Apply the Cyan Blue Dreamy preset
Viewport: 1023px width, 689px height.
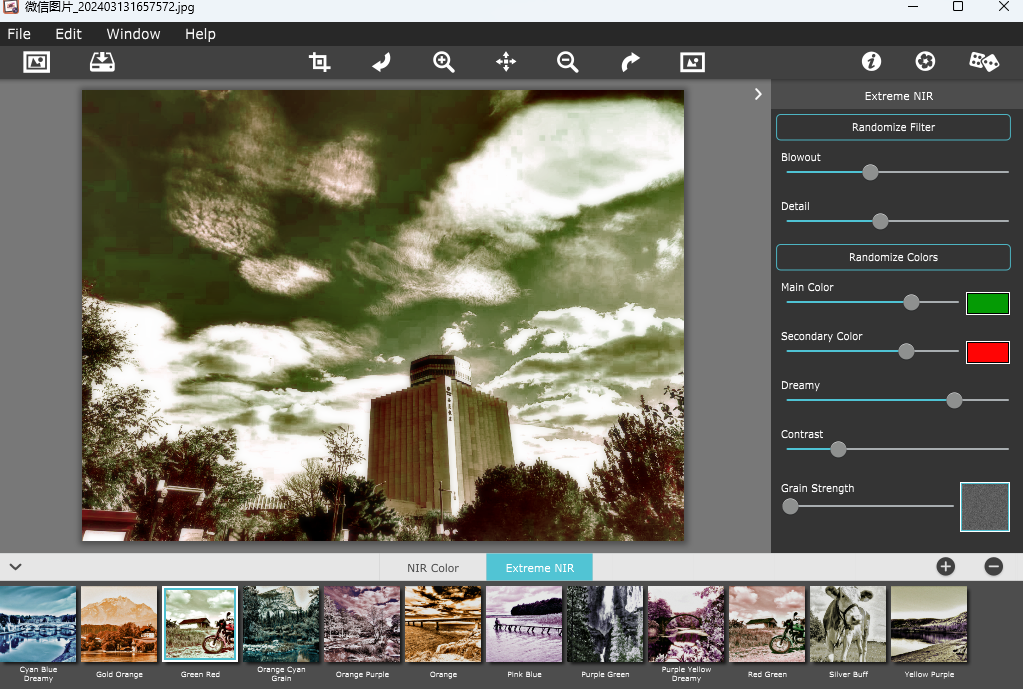point(38,624)
